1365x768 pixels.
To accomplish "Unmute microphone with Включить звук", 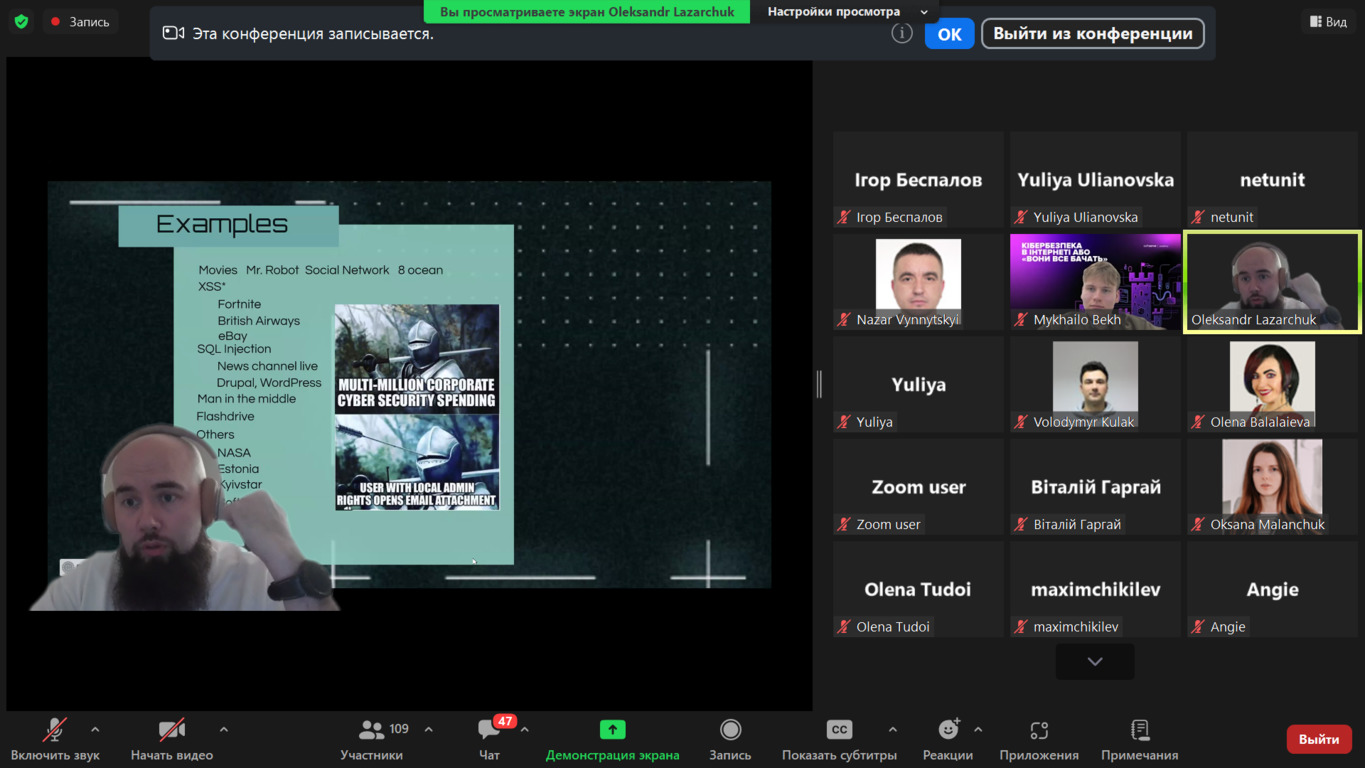I will point(55,740).
